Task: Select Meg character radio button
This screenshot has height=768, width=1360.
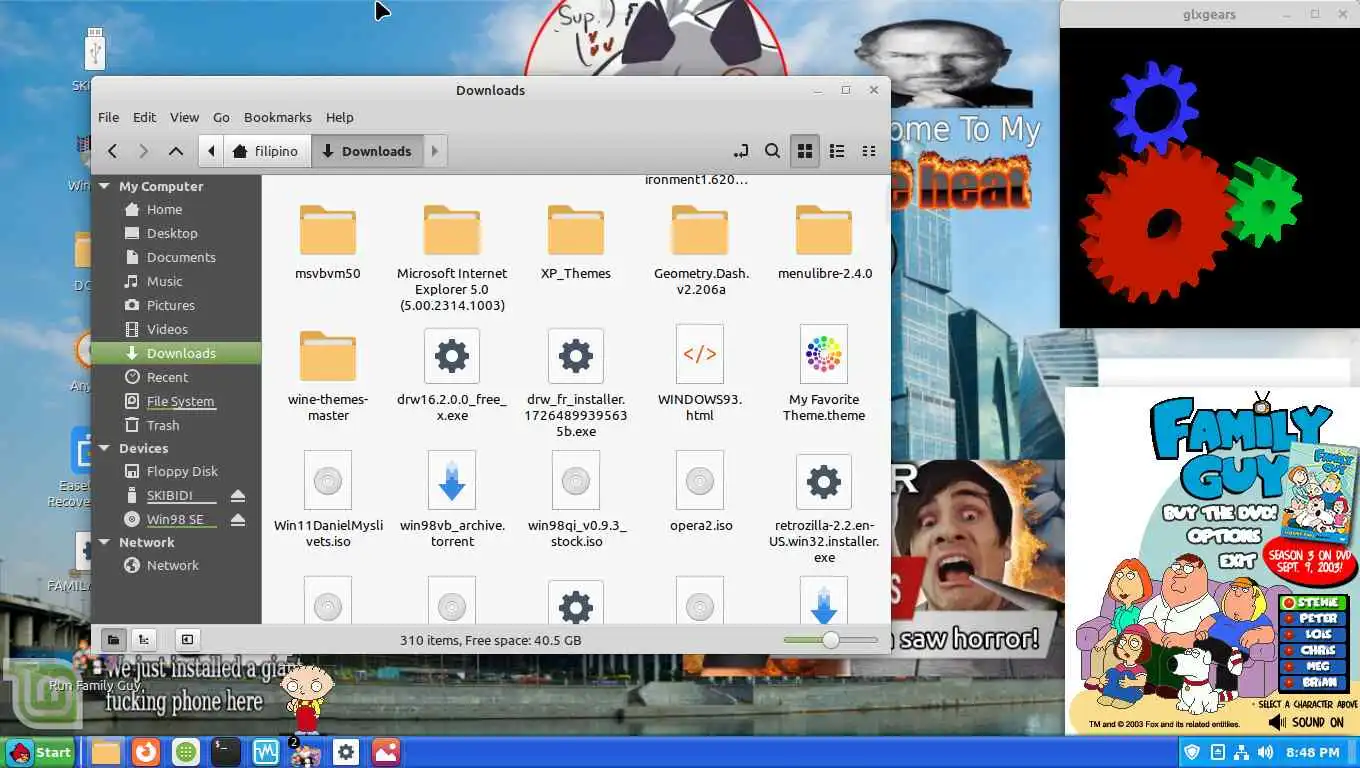Action: pyautogui.click(x=1290, y=666)
